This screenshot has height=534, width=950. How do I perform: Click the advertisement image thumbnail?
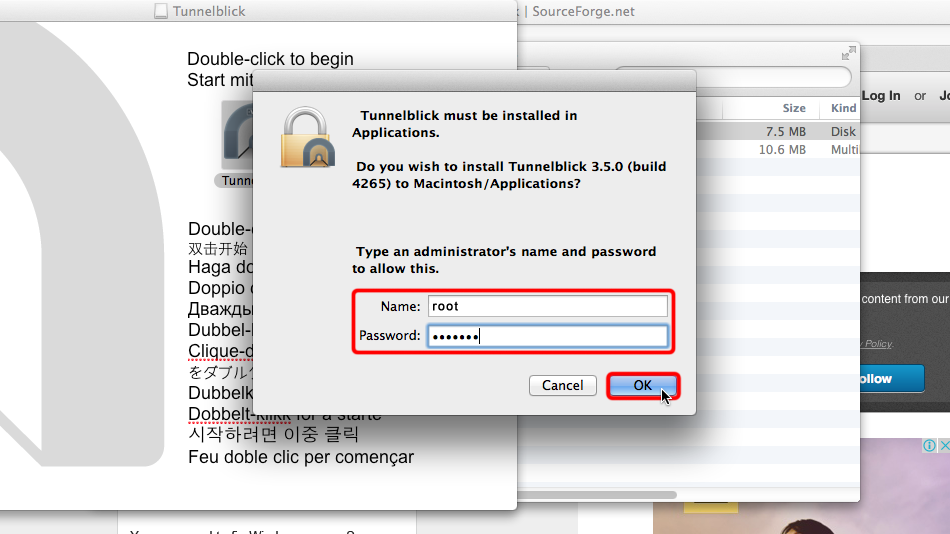[802, 486]
